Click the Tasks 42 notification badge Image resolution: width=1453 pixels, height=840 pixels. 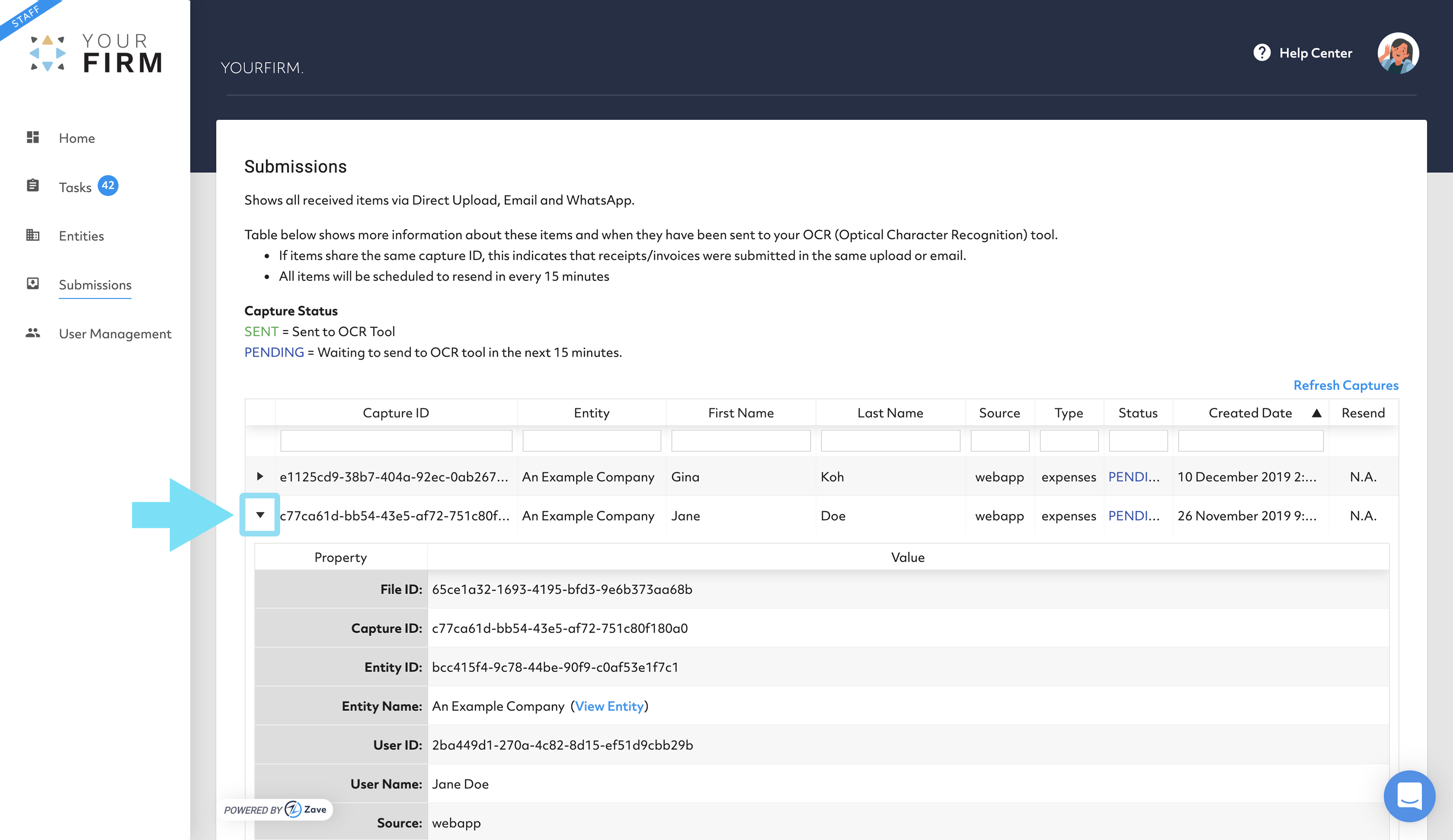point(108,186)
